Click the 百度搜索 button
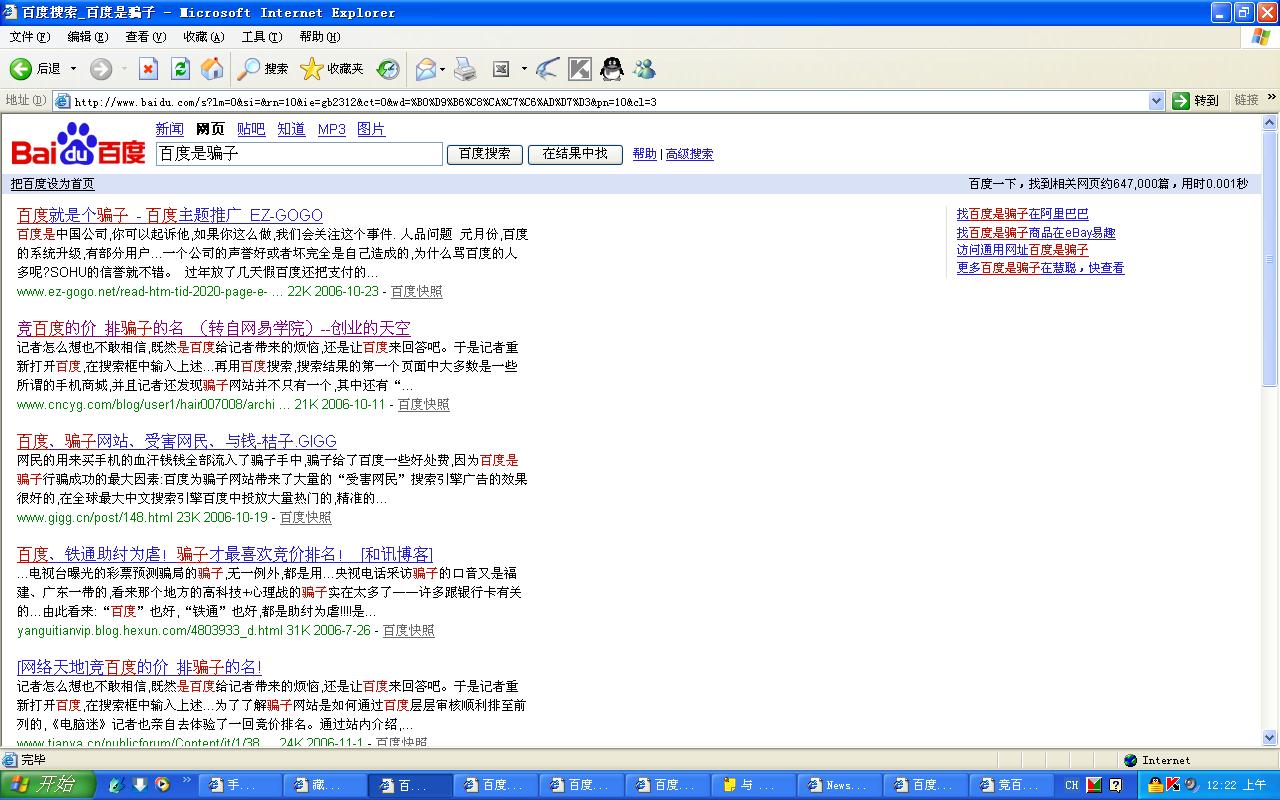Viewport: 1280px width, 800px height. pyautogui.click(x=485, y=154)
